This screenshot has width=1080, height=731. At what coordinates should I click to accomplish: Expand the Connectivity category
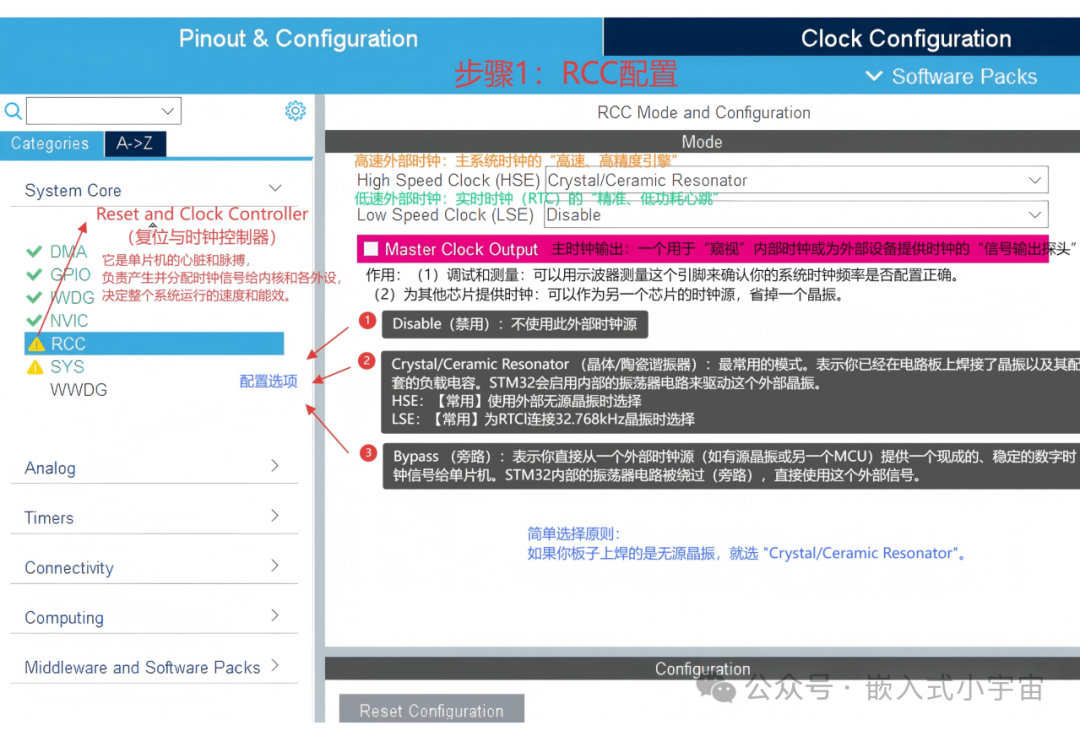[275, 566]
